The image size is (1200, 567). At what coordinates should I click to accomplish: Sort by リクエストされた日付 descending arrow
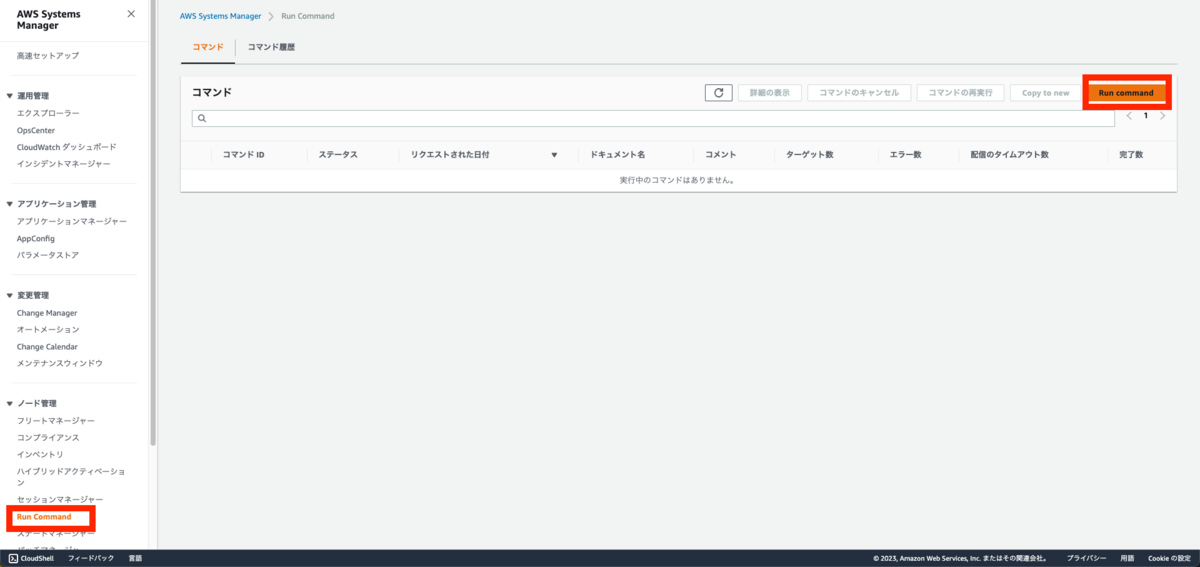tap(554, 156)
